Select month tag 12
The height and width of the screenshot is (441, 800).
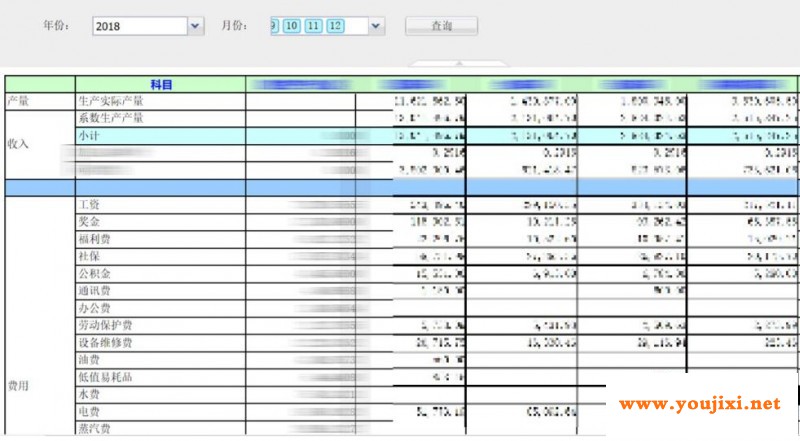(335, 26)
